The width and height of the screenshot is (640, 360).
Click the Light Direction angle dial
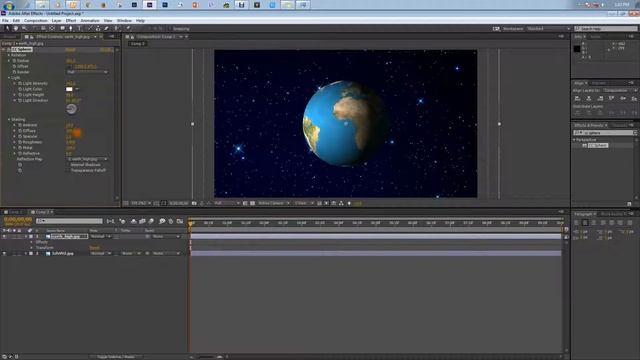point(71,109)
